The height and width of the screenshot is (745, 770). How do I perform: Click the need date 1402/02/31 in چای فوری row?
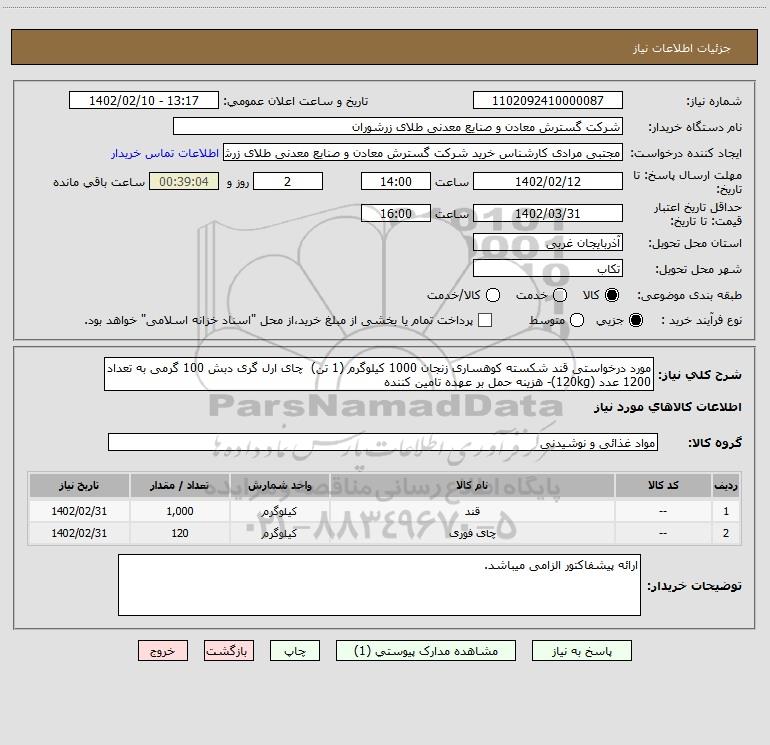point(79,533)
